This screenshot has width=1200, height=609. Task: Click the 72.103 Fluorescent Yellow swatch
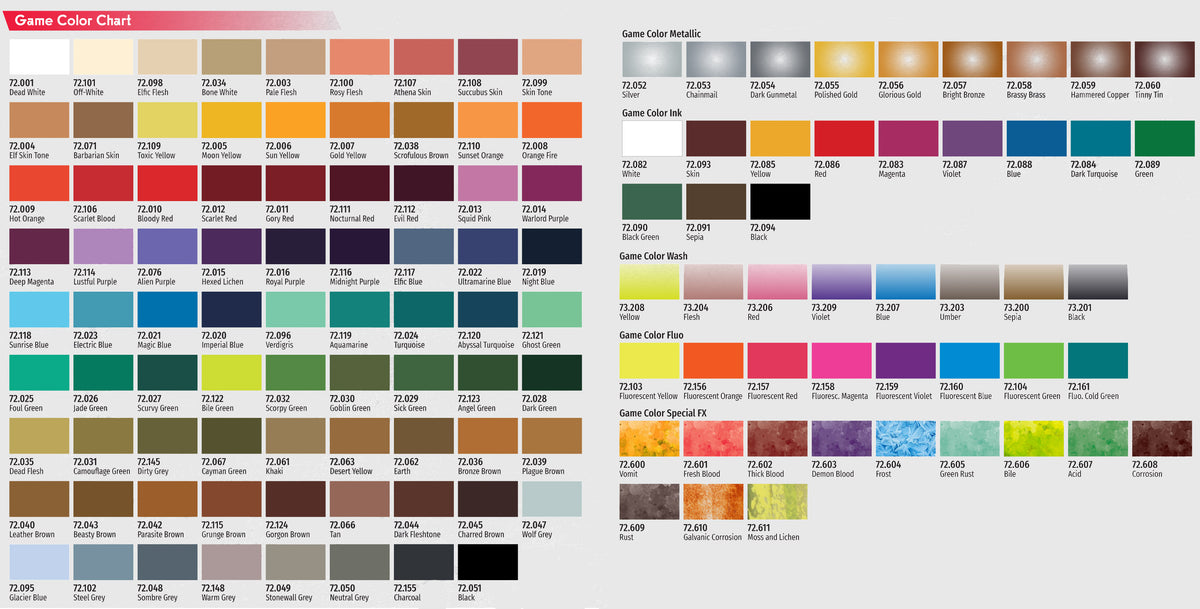(x=649, y=360)
